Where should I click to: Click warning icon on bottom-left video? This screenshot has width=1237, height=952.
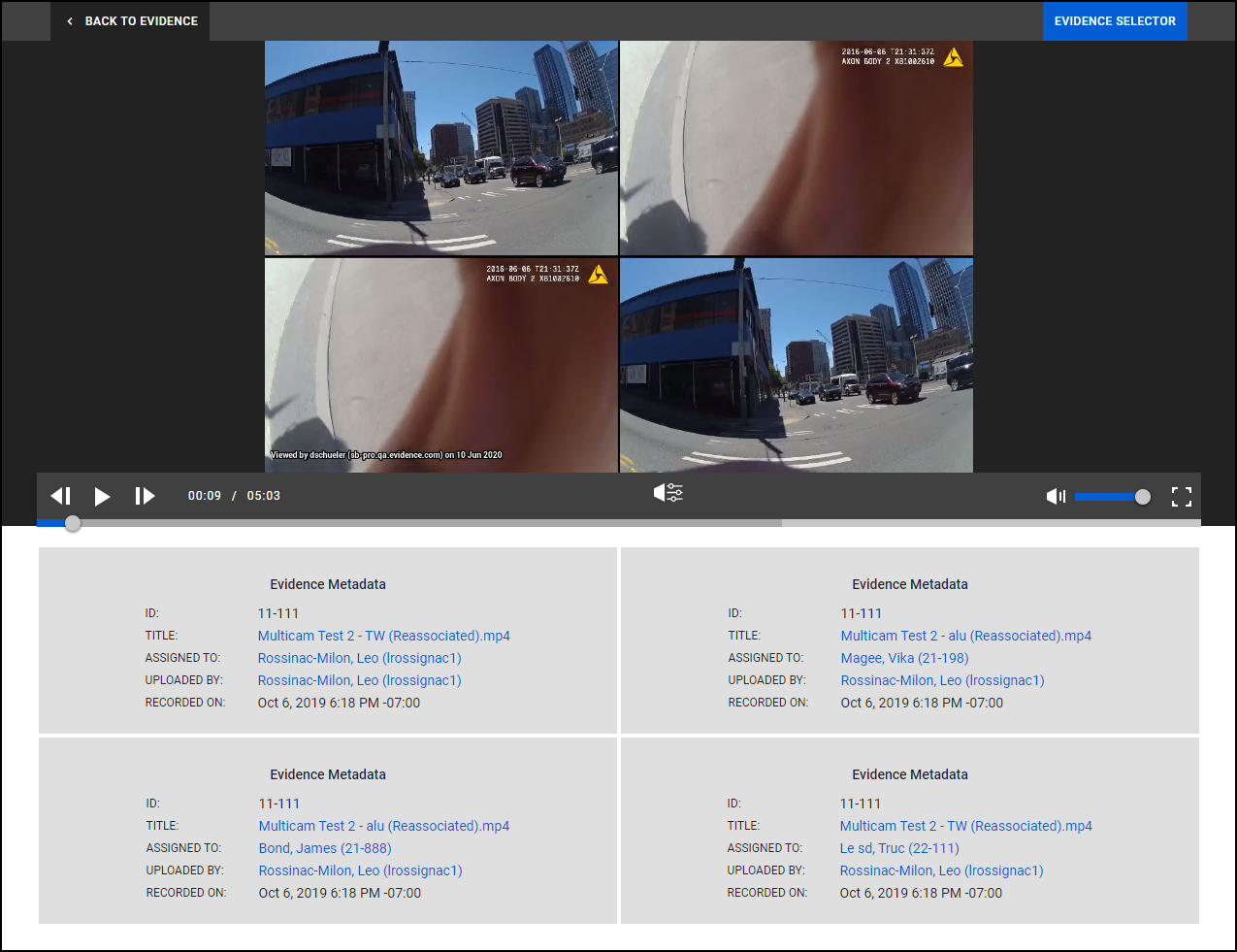(x=598, y=275)
